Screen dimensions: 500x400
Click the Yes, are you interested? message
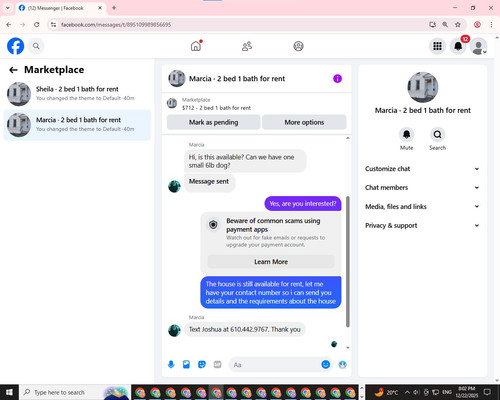click(x=303, y=203)
